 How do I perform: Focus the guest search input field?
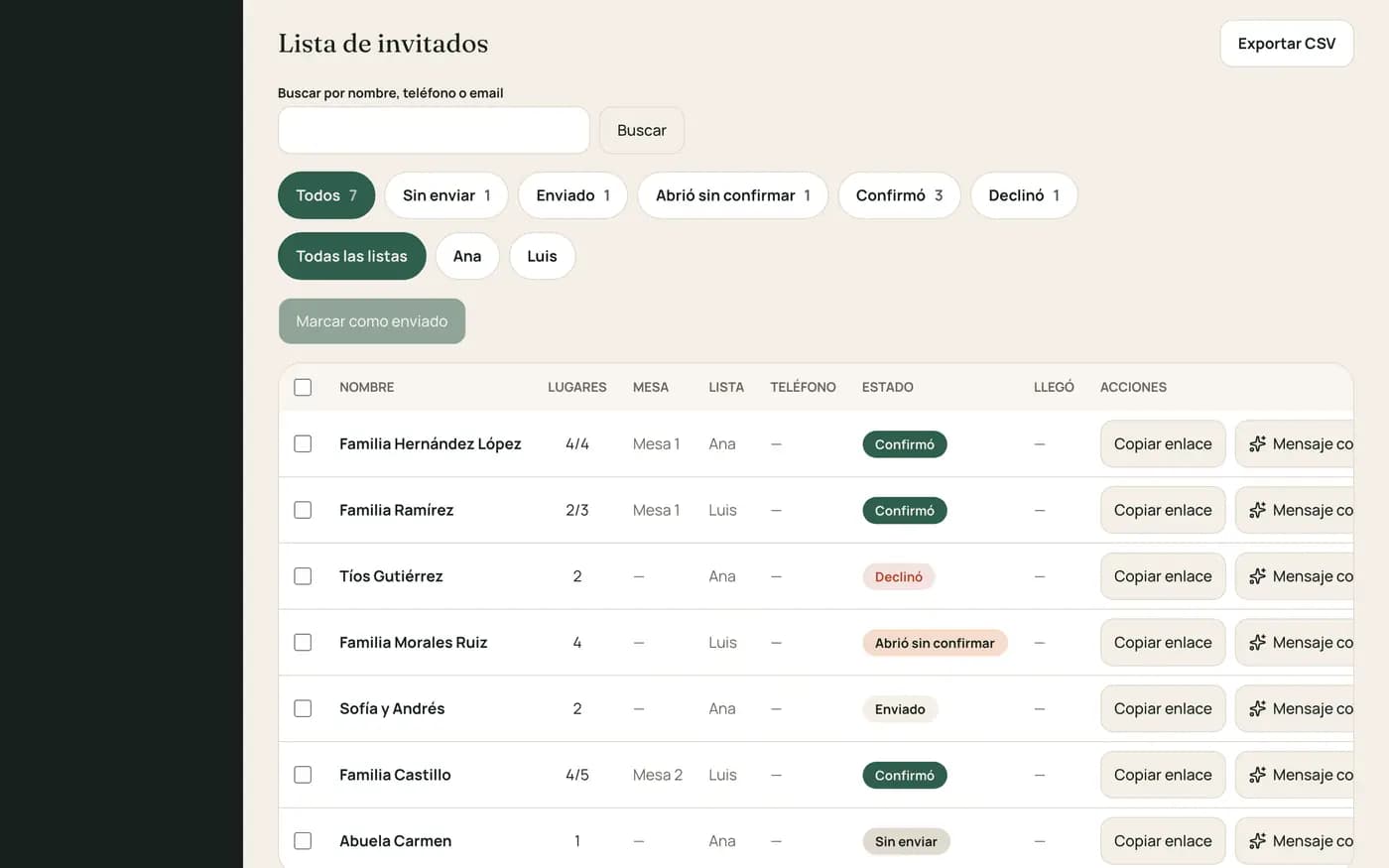(x=434, y=130)
